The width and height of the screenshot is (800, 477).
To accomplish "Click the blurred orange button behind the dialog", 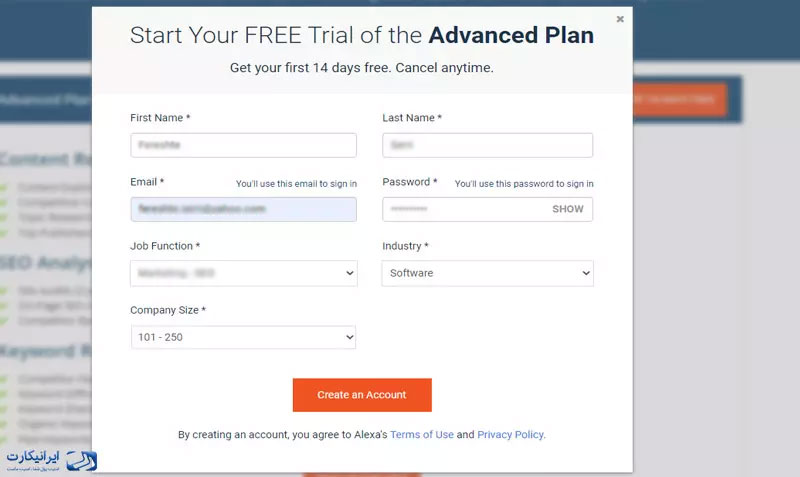I will tap(680, 99).
